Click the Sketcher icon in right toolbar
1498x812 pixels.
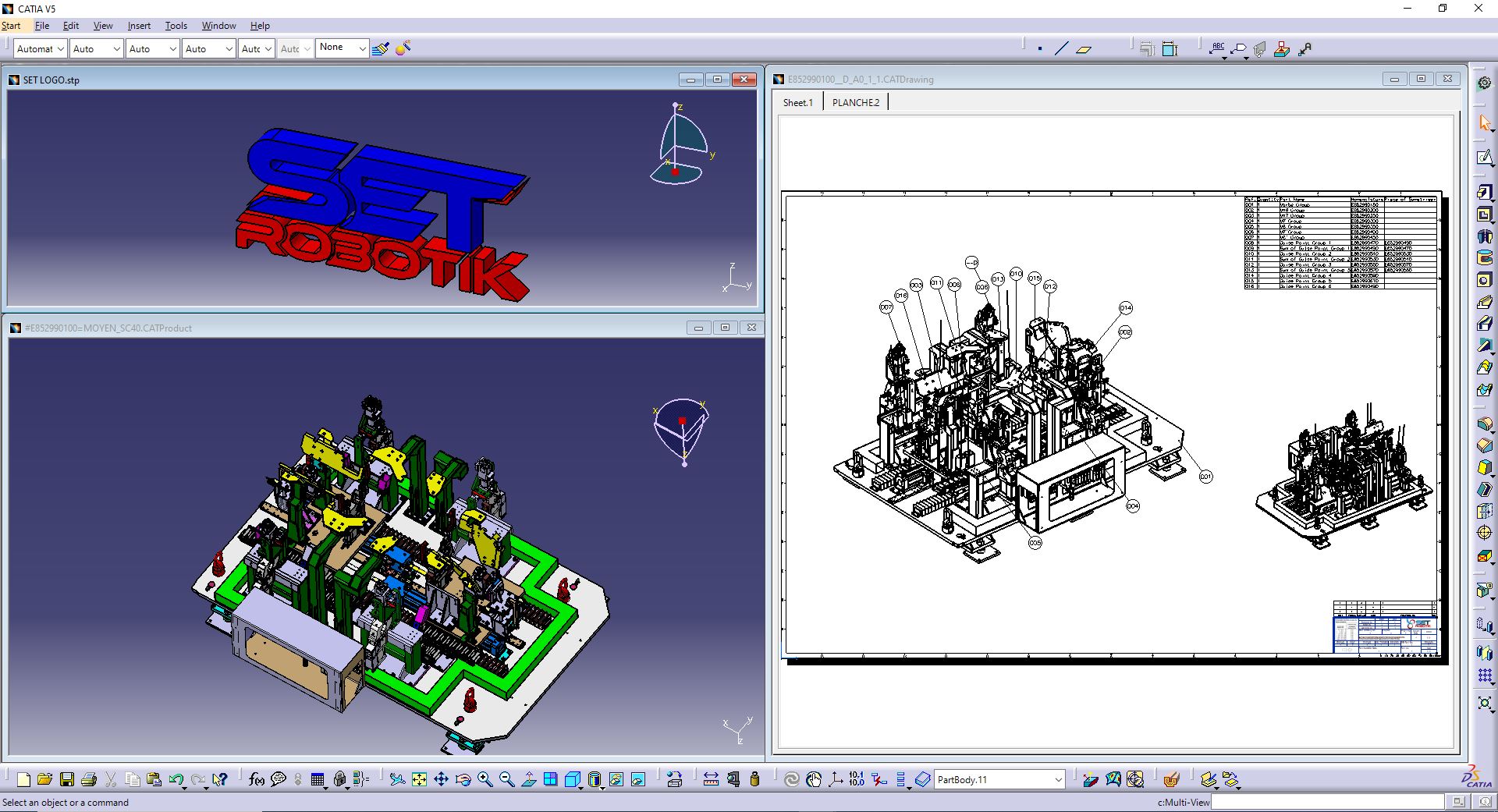coord(1485,158)
